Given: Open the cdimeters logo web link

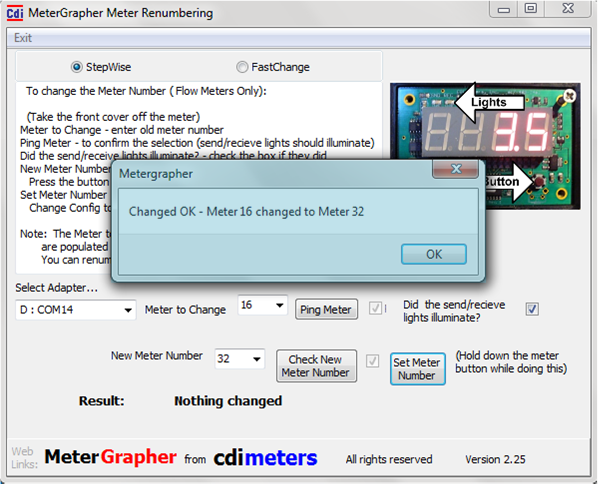Looking at the screenshot, I should [x=265, y=458].
